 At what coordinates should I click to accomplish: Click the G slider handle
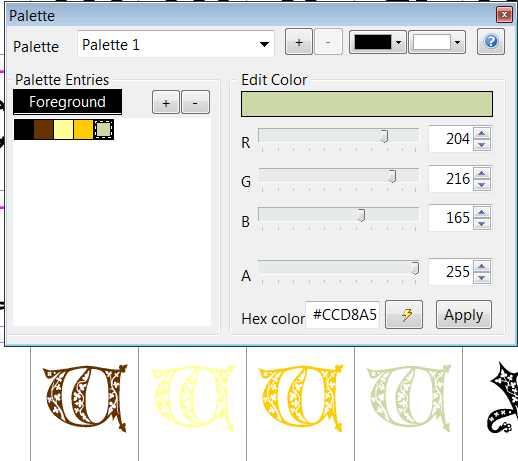point(392,176)
